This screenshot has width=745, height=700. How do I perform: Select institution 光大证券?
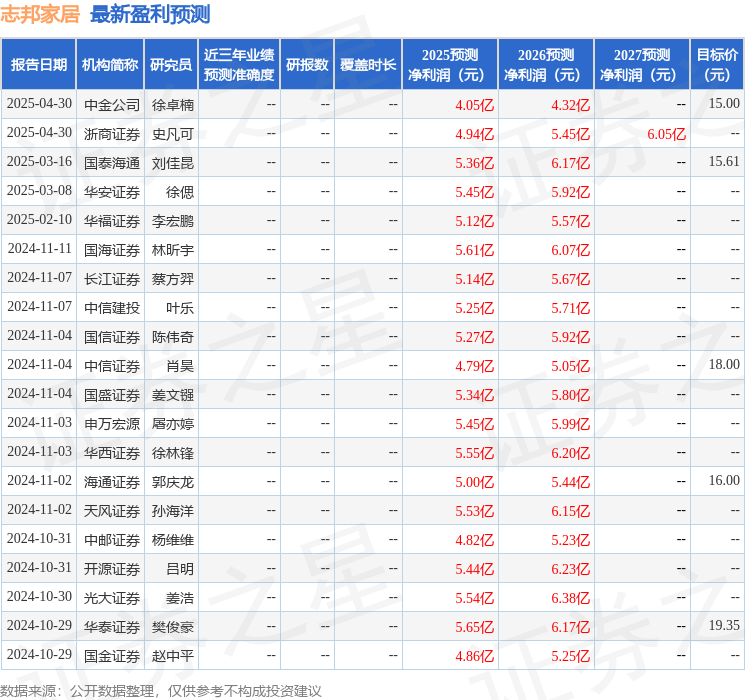pyautogui.click(x=112, y=598)
